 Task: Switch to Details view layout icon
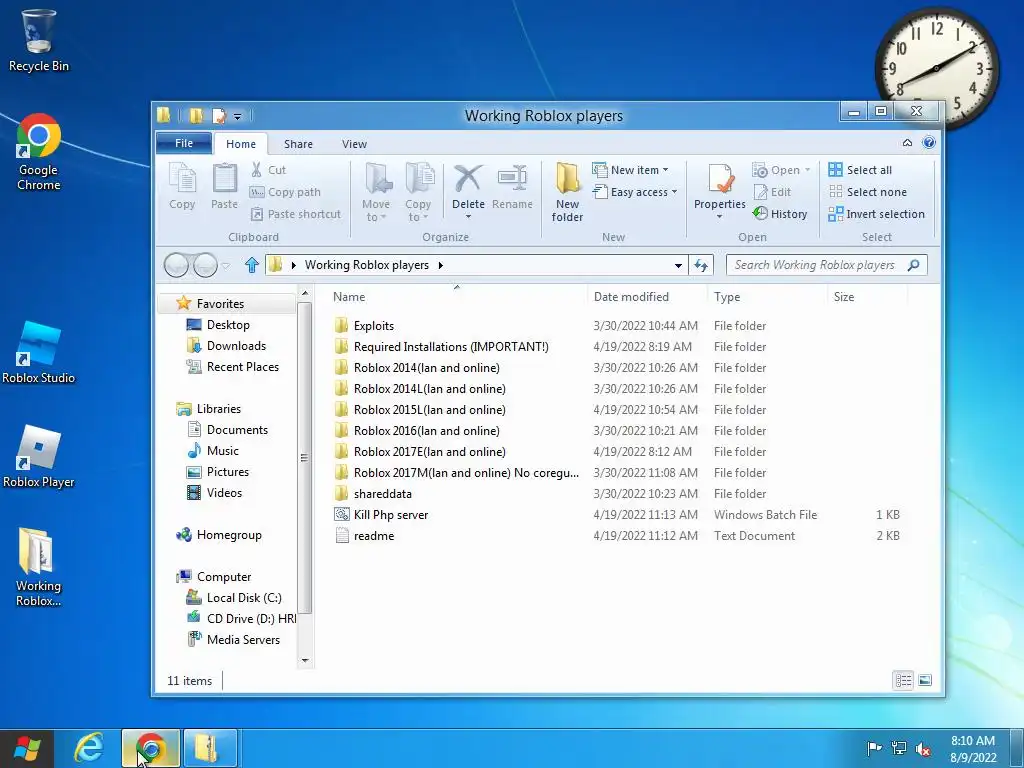click(x=903, y=680)
